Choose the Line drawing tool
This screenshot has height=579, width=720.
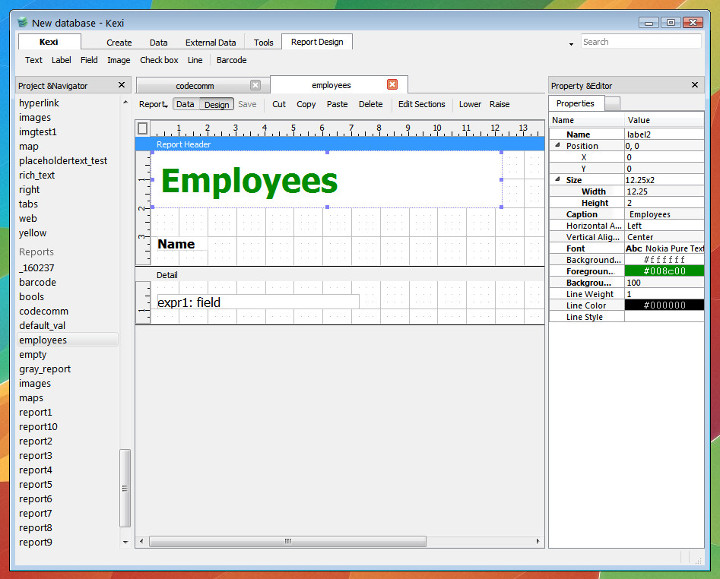pos(195,60)
